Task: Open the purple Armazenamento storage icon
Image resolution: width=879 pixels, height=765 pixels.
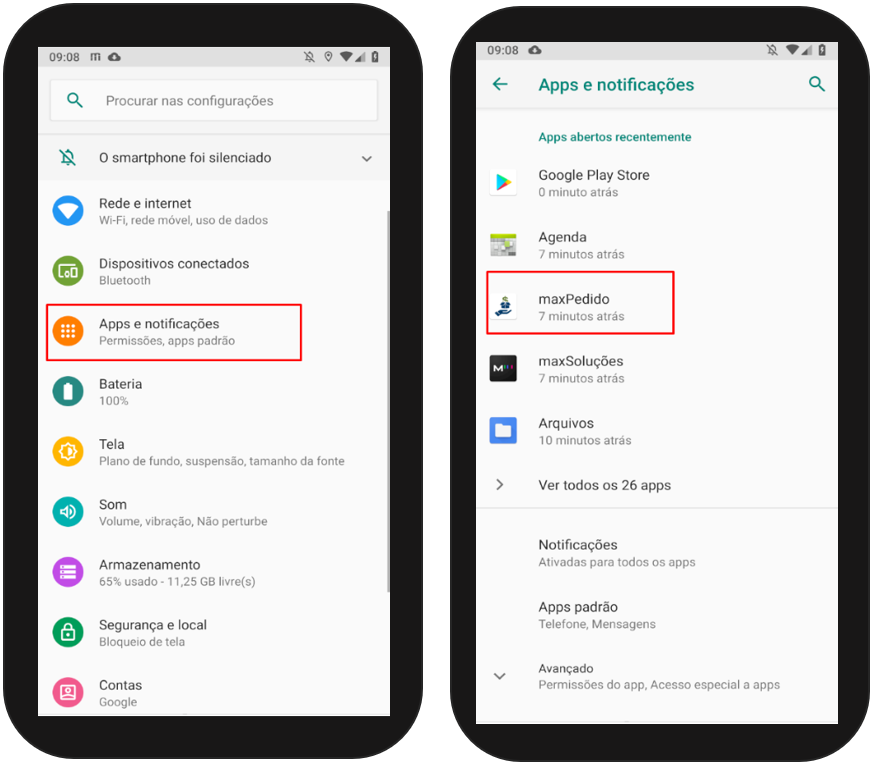Action: 68,572
